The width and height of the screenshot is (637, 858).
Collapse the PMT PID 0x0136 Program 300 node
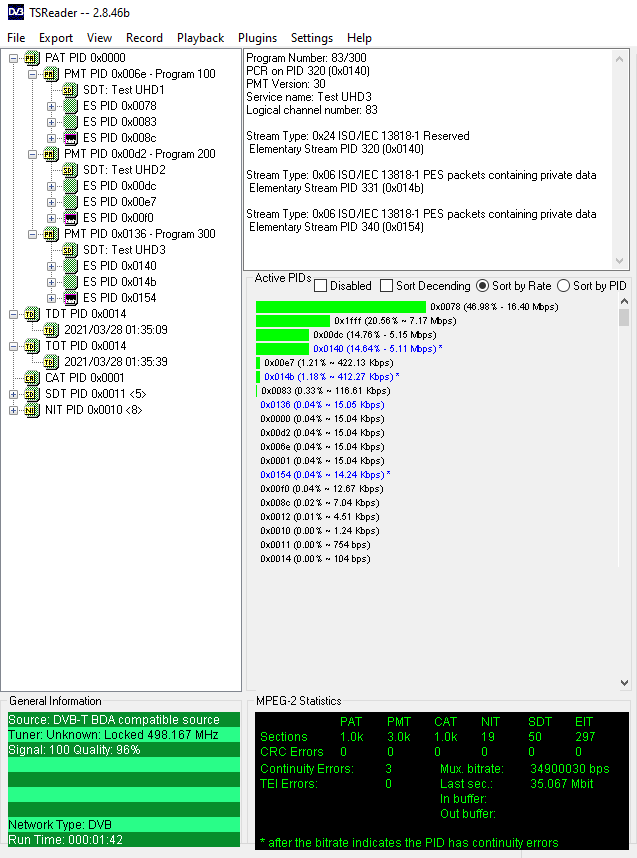(33, 234)
